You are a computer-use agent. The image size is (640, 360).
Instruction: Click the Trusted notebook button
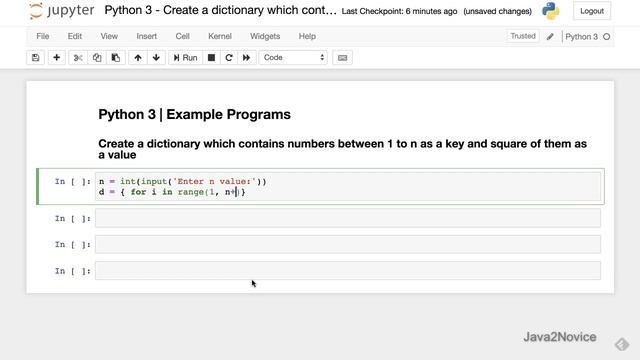coord(523,36)
